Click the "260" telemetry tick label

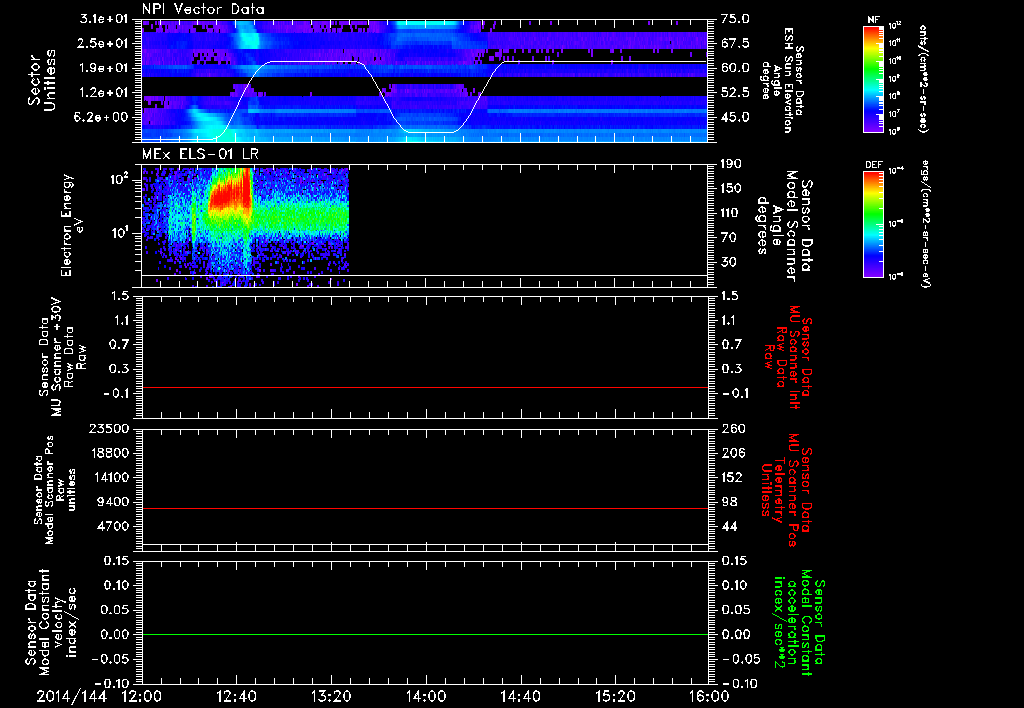coord(732,428)
